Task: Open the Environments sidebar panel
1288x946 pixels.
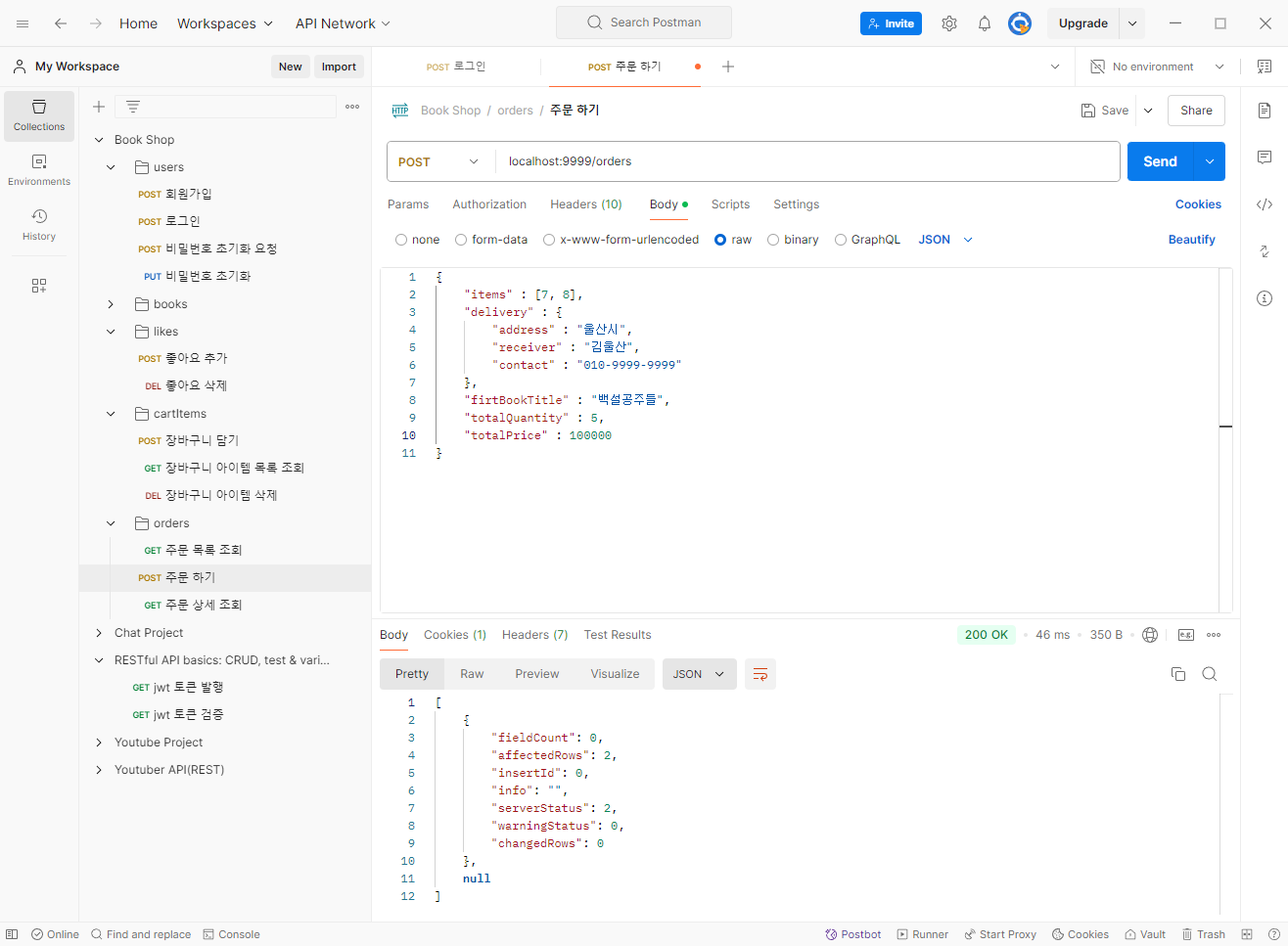Action: click(39, 170)
